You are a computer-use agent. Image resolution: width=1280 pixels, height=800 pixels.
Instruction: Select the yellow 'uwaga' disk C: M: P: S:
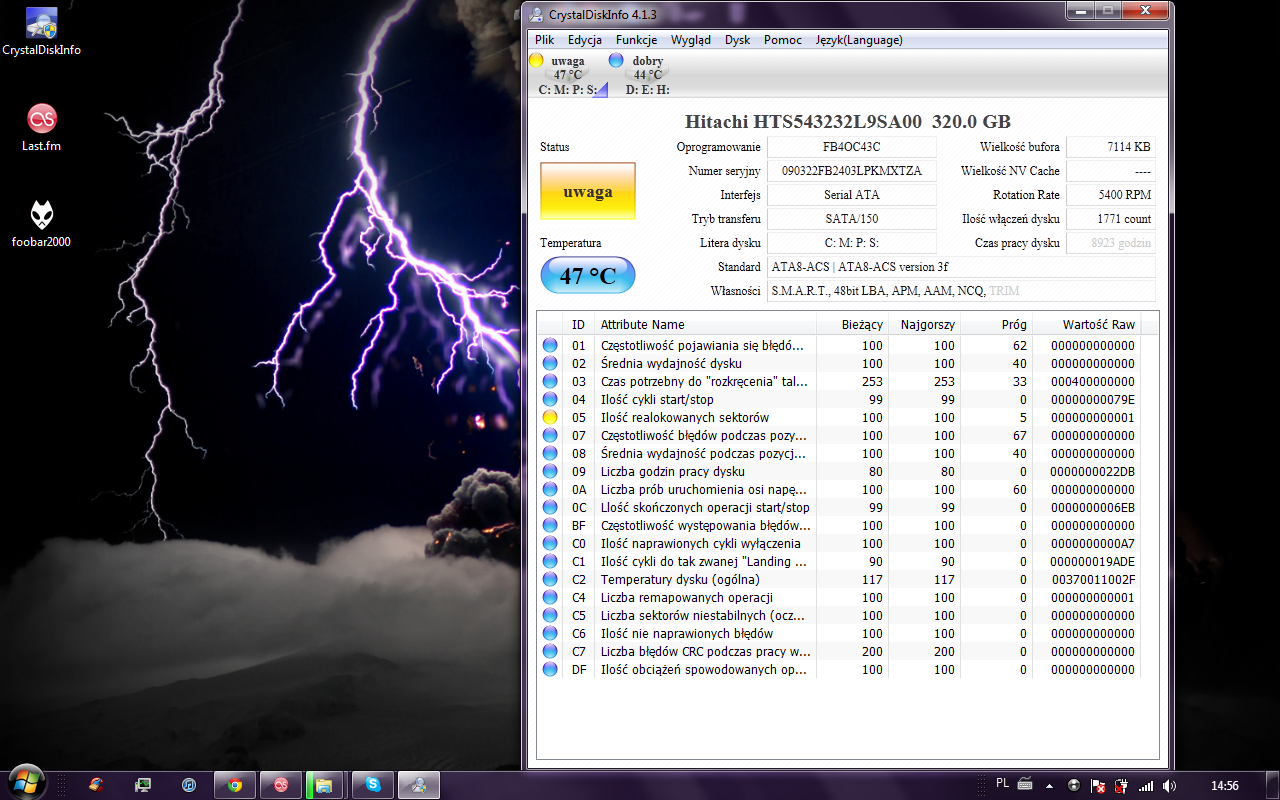[569, 75]
